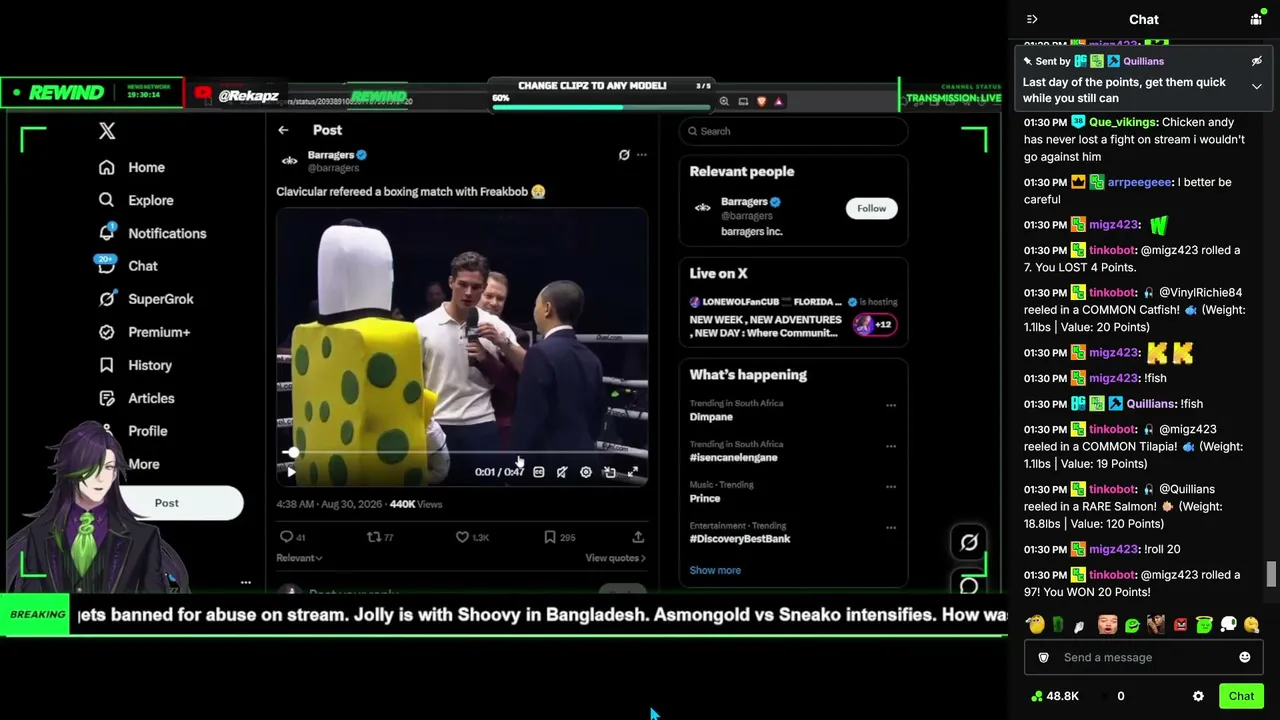Click the YouTube icon beside @Rekapz
Image resolution: width=1280 pixels, height=720 pixels.
tap(203, 94)
